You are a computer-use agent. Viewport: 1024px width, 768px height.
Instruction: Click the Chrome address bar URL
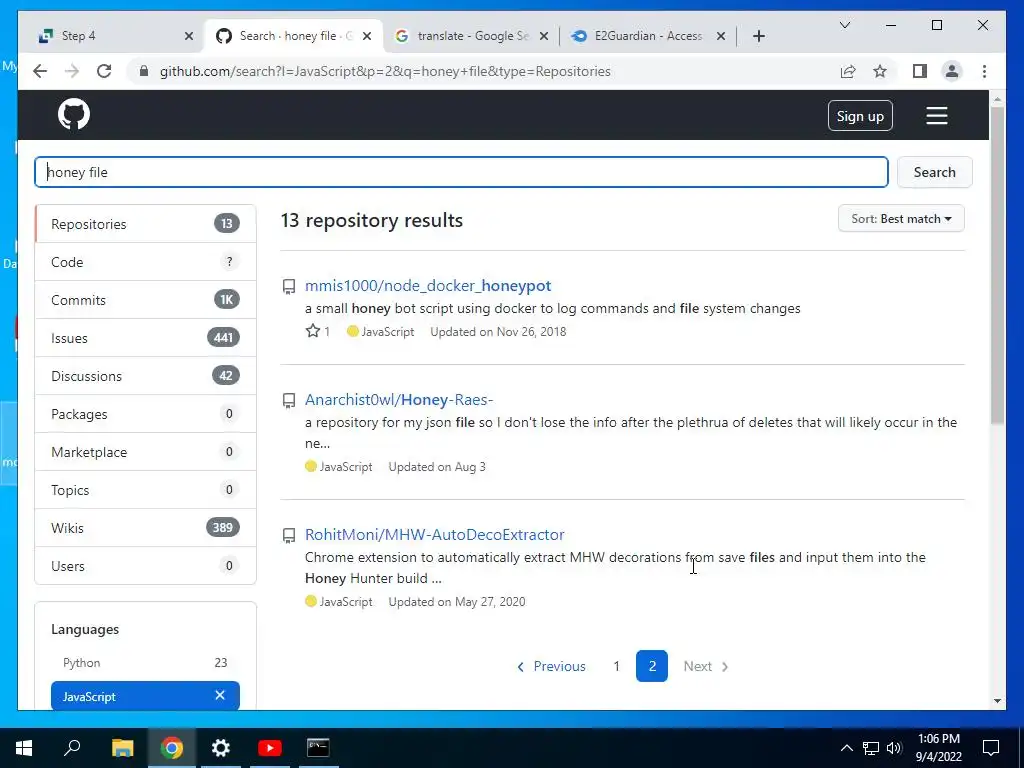click(385, 71)
